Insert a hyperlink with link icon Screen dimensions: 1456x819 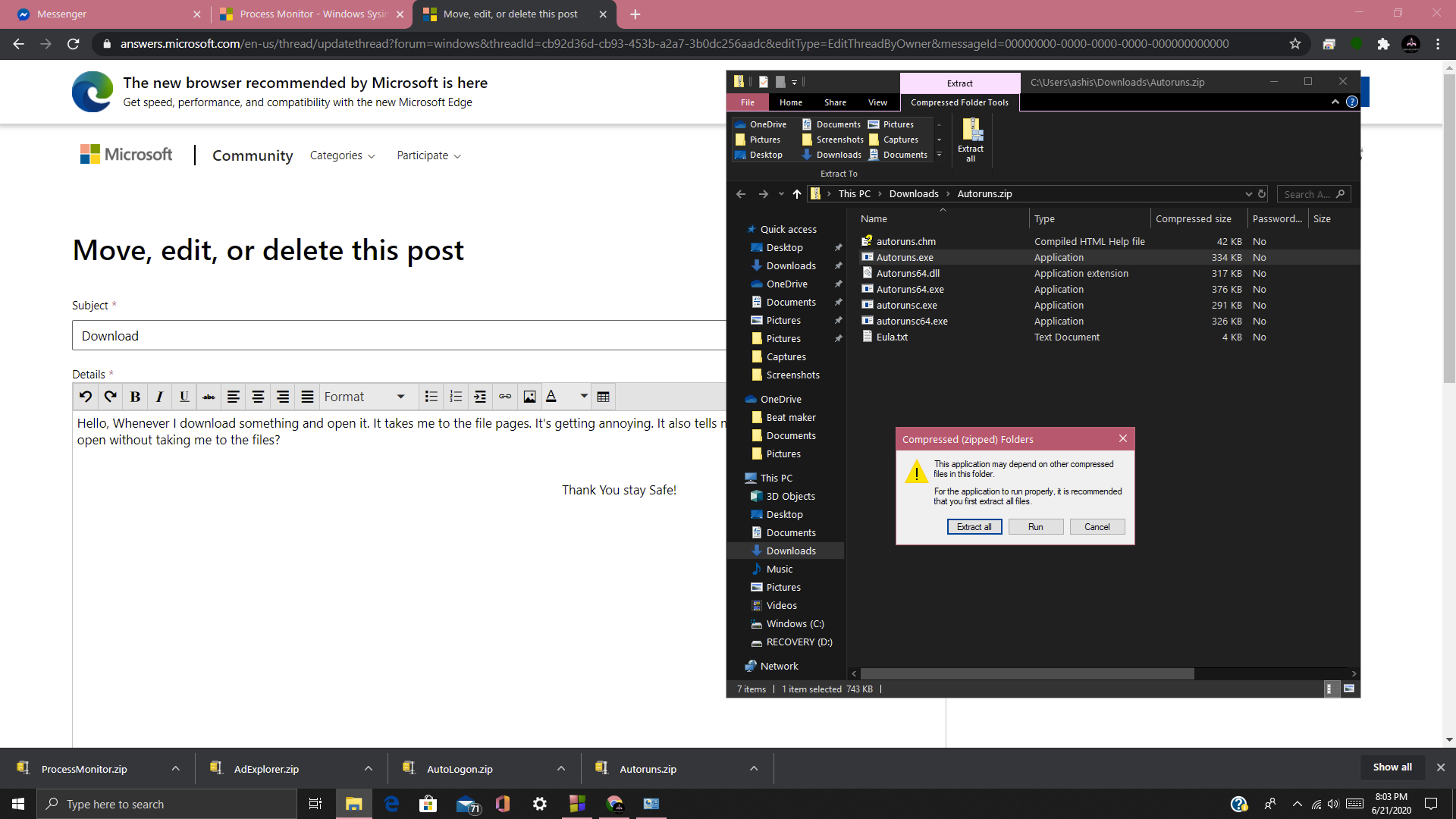click(505, 397)
